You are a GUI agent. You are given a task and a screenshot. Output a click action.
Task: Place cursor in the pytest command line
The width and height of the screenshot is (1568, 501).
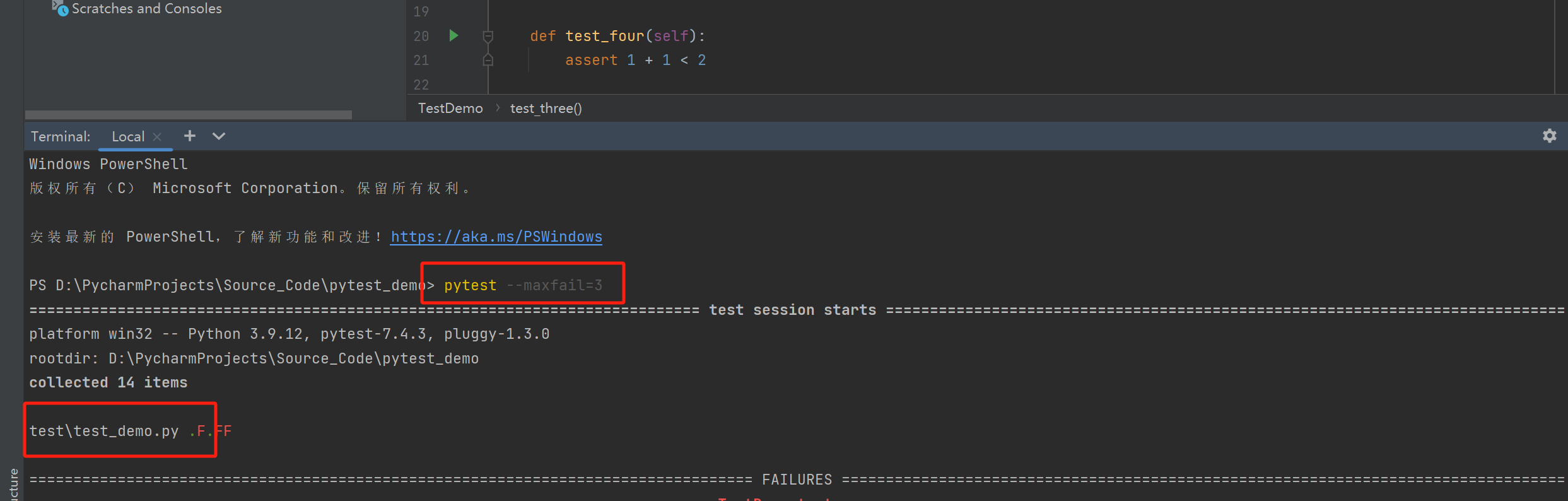coord(523,285)
